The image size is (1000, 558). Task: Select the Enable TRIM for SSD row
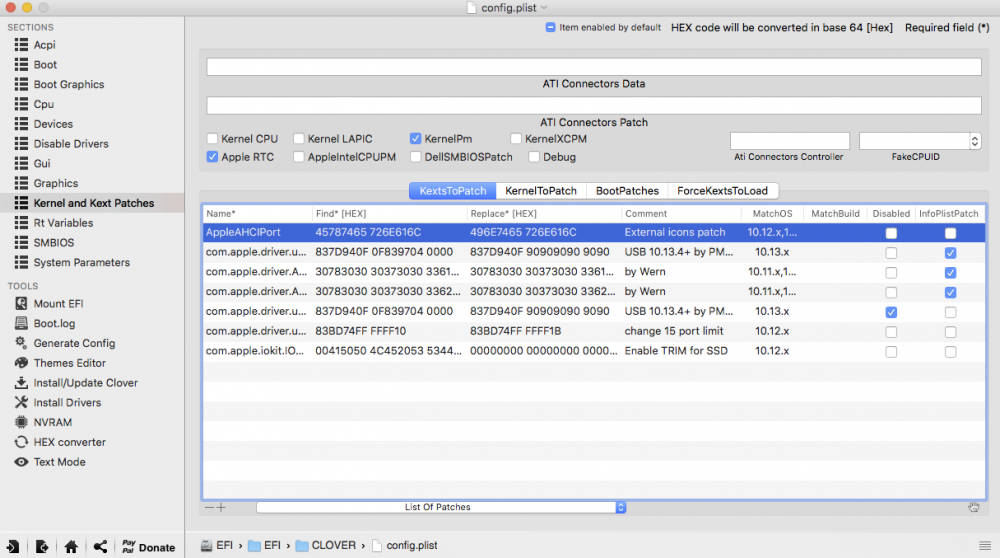click(x=594, y=351)
